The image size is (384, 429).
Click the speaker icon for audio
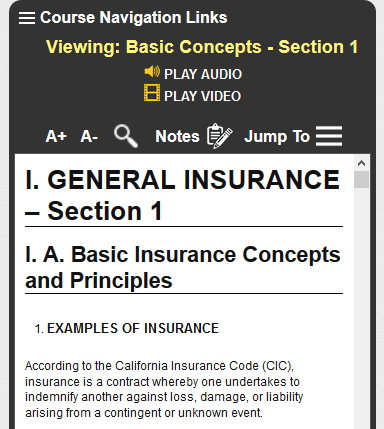pos(152,72)
